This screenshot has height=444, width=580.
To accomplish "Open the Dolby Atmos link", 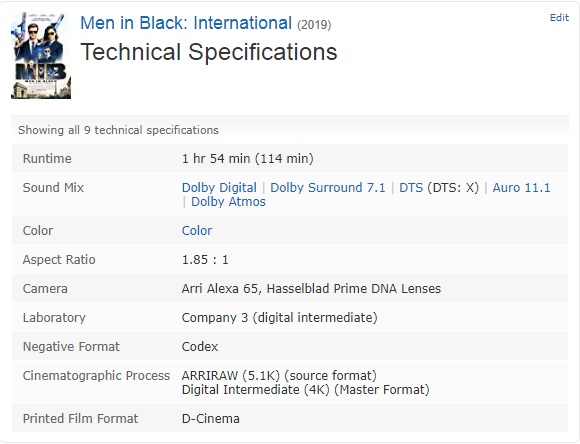I will point(228,202).
